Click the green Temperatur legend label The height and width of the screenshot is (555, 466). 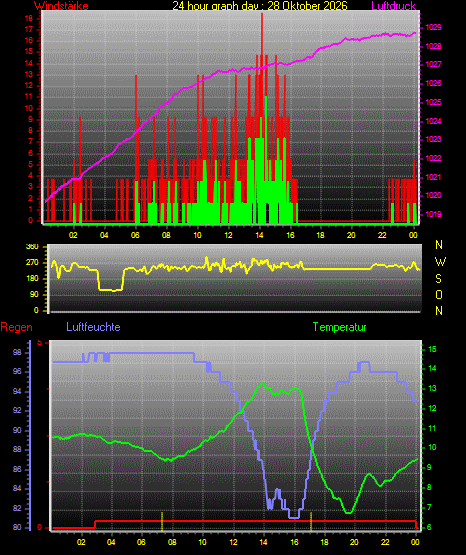339,327
